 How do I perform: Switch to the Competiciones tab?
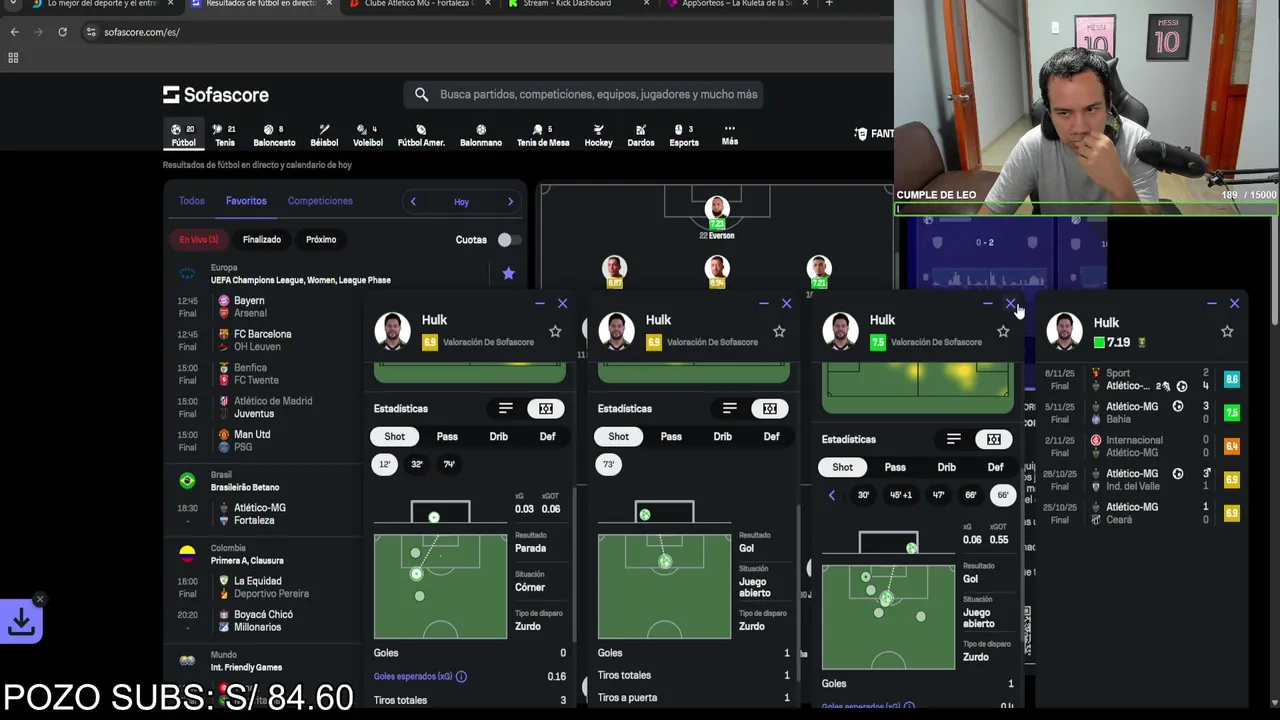(x=320, y=201)
